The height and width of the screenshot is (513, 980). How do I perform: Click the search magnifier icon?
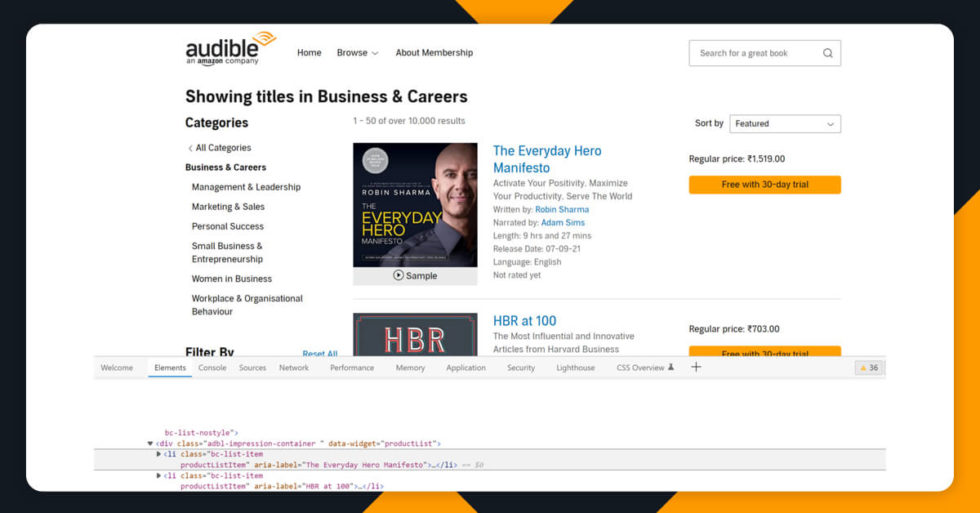(x=828, y=53)
